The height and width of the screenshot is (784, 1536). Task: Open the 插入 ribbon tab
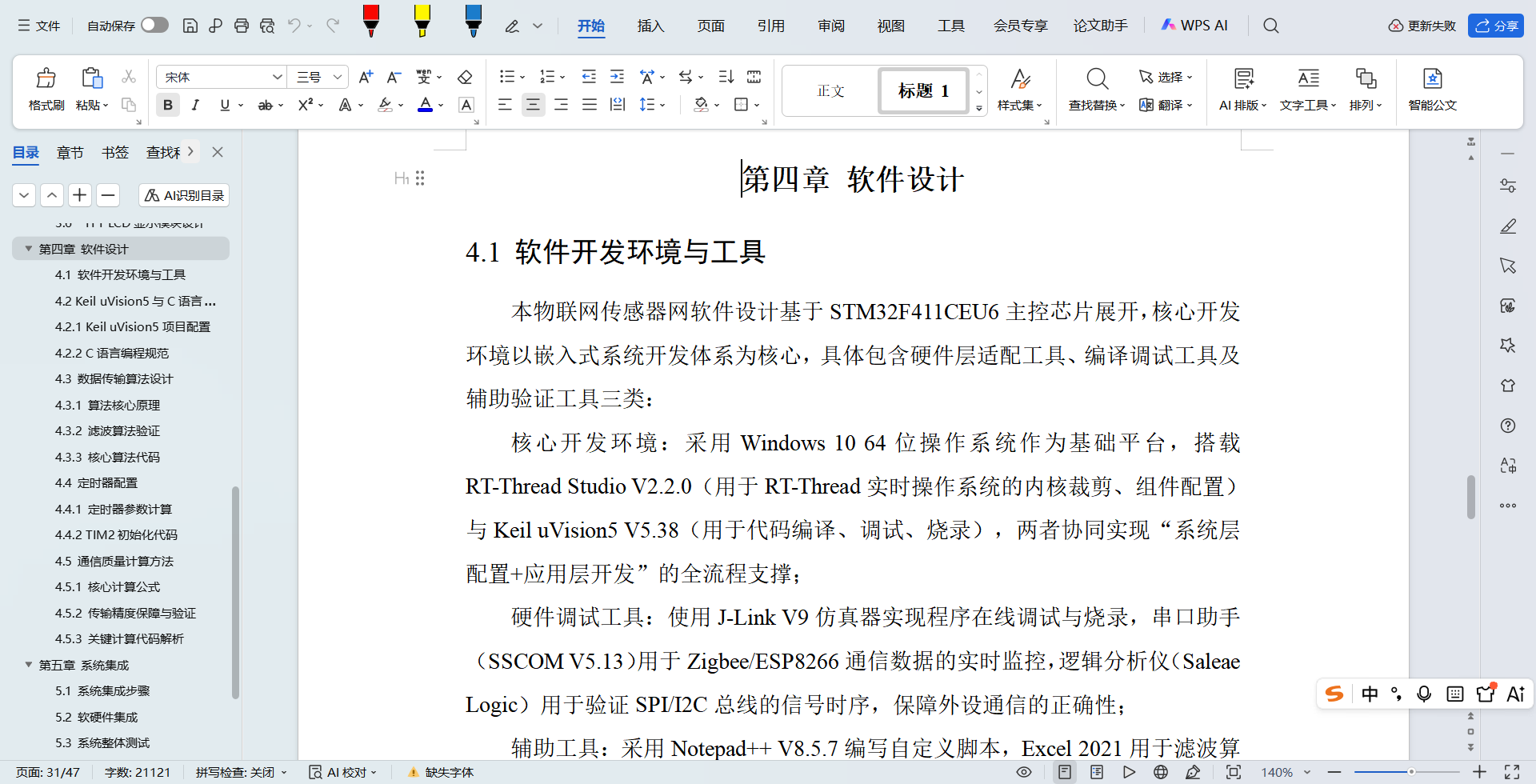650,26
